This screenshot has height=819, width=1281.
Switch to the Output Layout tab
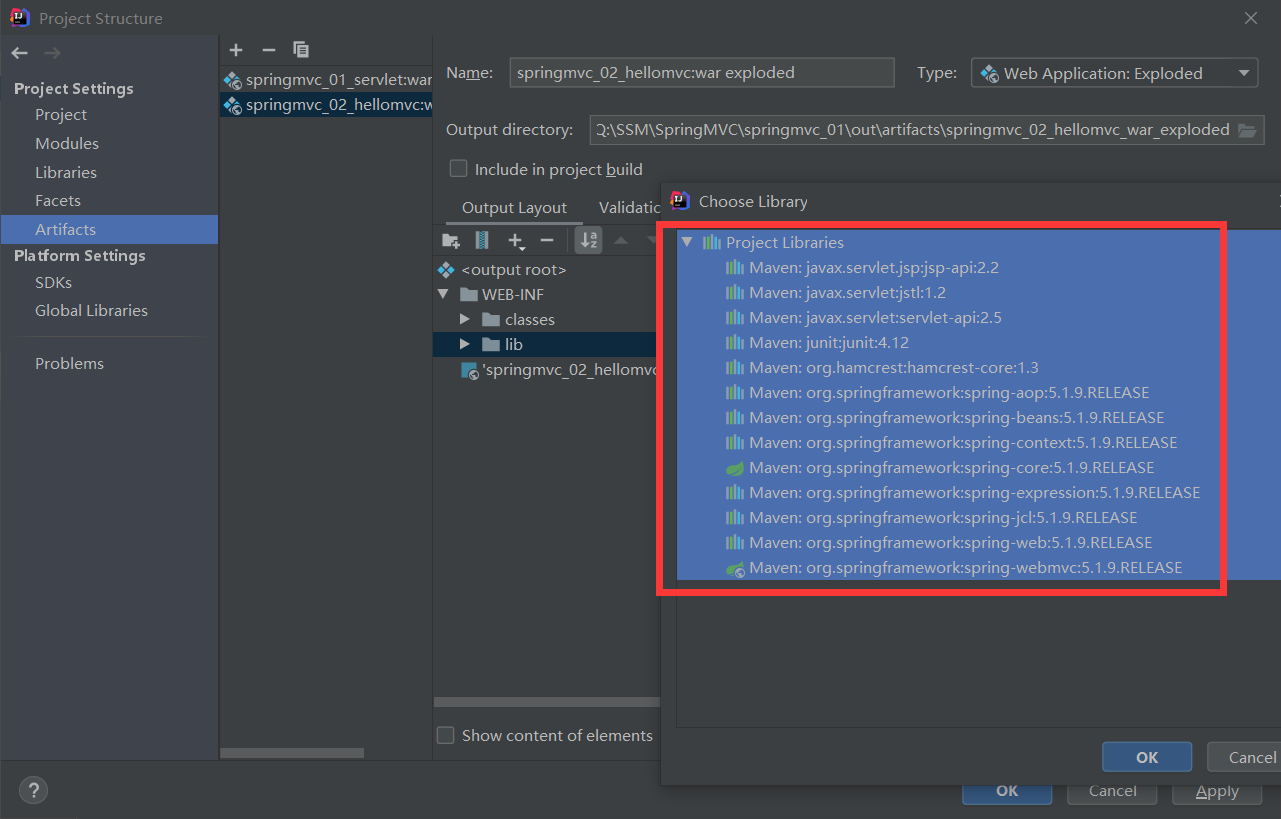pyautogui.click(x=514, y=208)
